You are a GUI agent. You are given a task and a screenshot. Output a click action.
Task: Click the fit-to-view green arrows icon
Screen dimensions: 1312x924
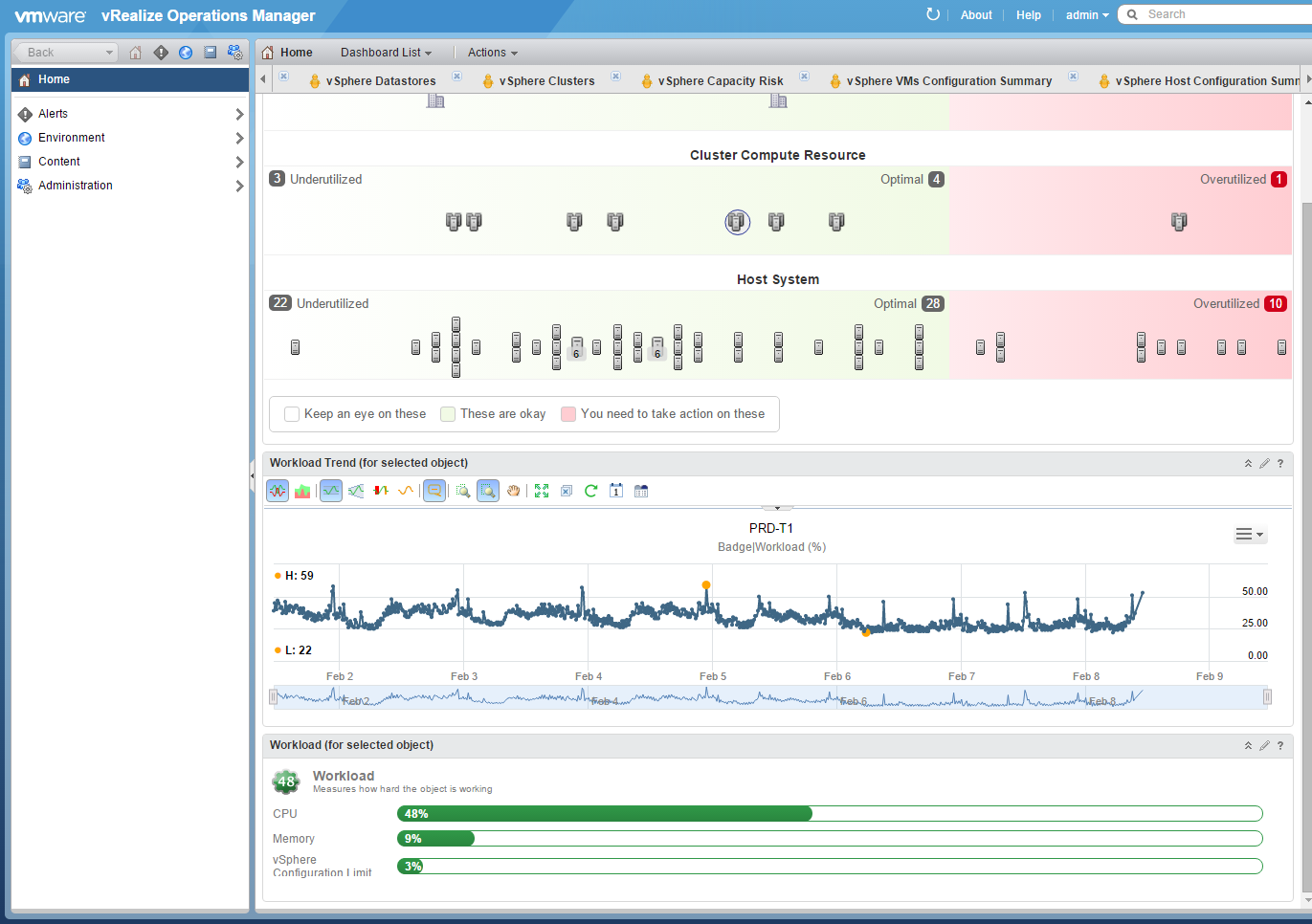pyautogui.click(x=542, y=491)
